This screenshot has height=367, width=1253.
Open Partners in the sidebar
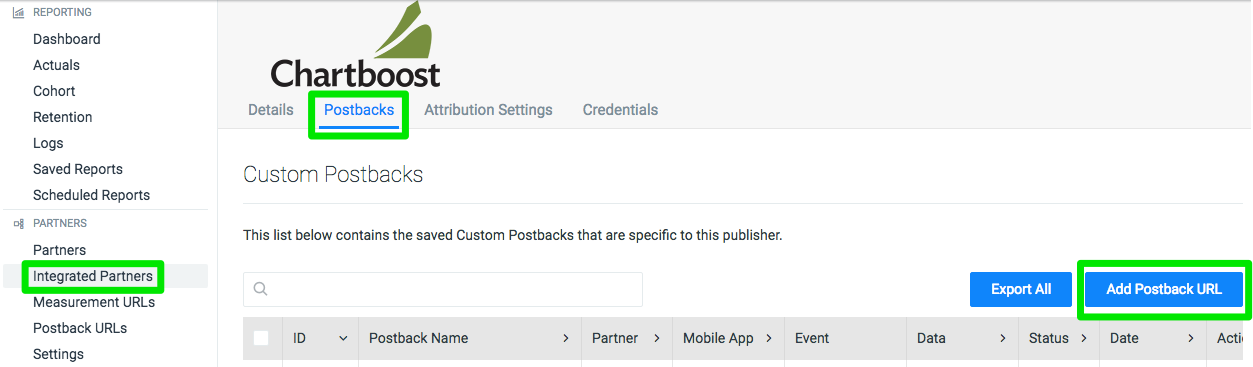click(59, 250)
